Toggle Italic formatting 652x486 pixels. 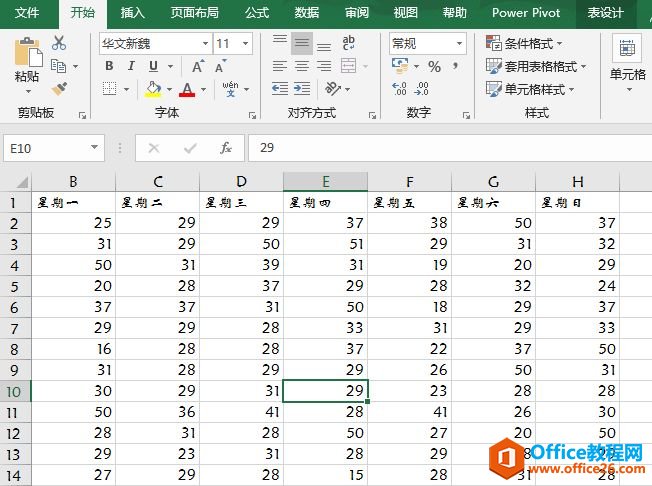coord(131,66)
